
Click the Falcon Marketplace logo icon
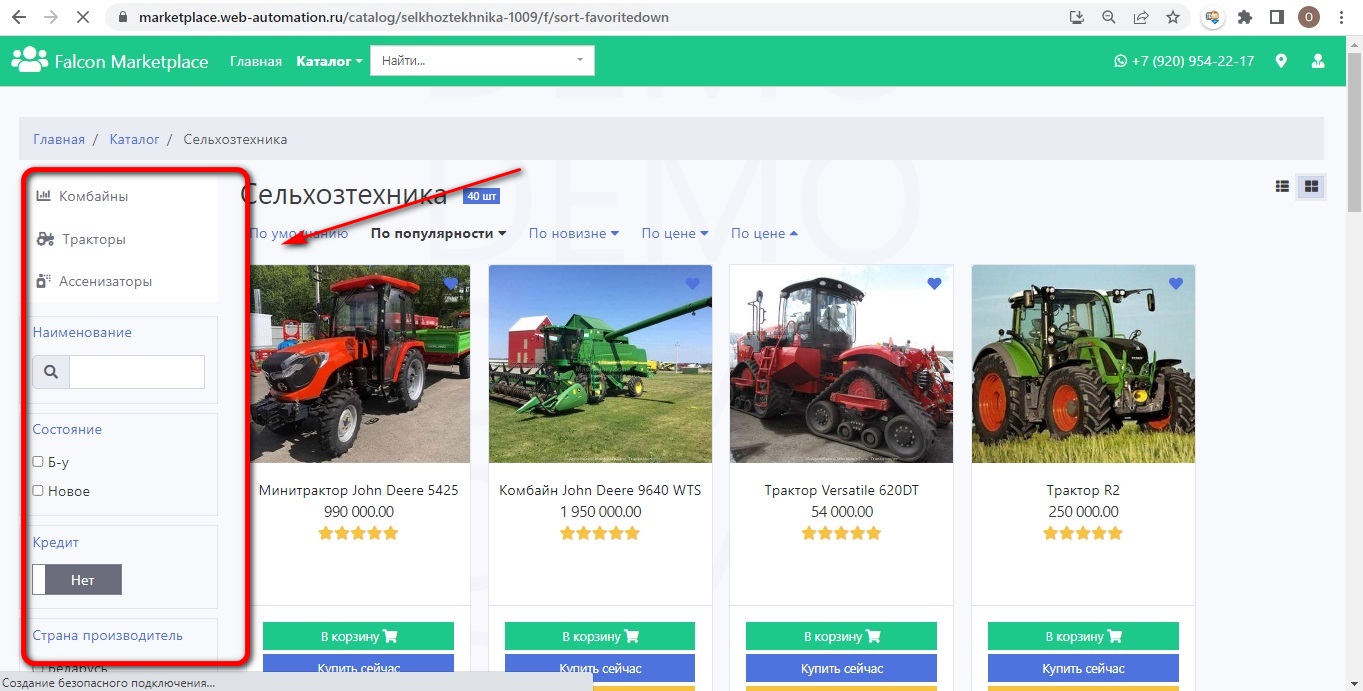(x=29, y=60)
